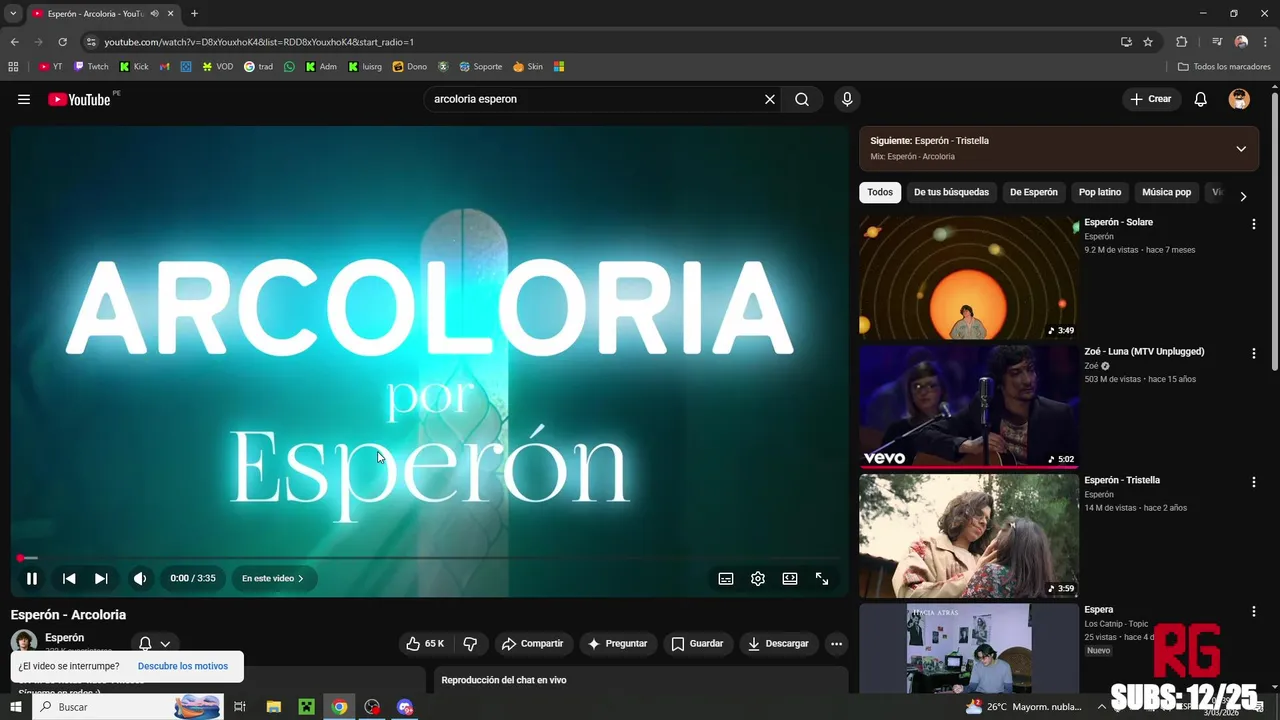The image size is (1280, 720).
Task: Open Windows Task View button
Action: (240, 707)
